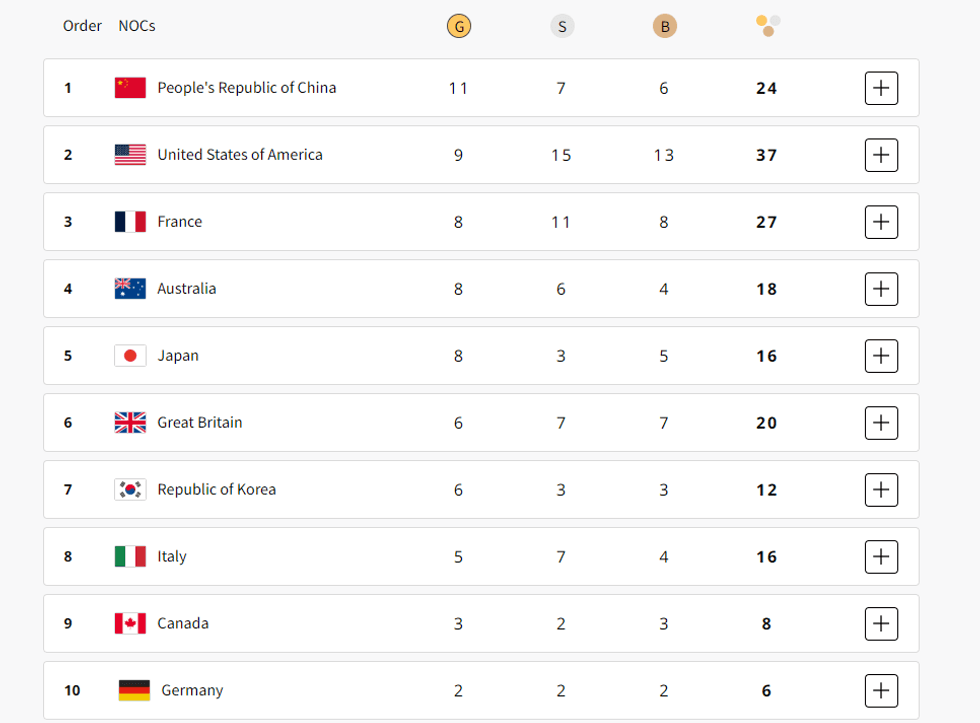Click the gold medal column icon
This screenshot has height=723, width=980.
459,27
